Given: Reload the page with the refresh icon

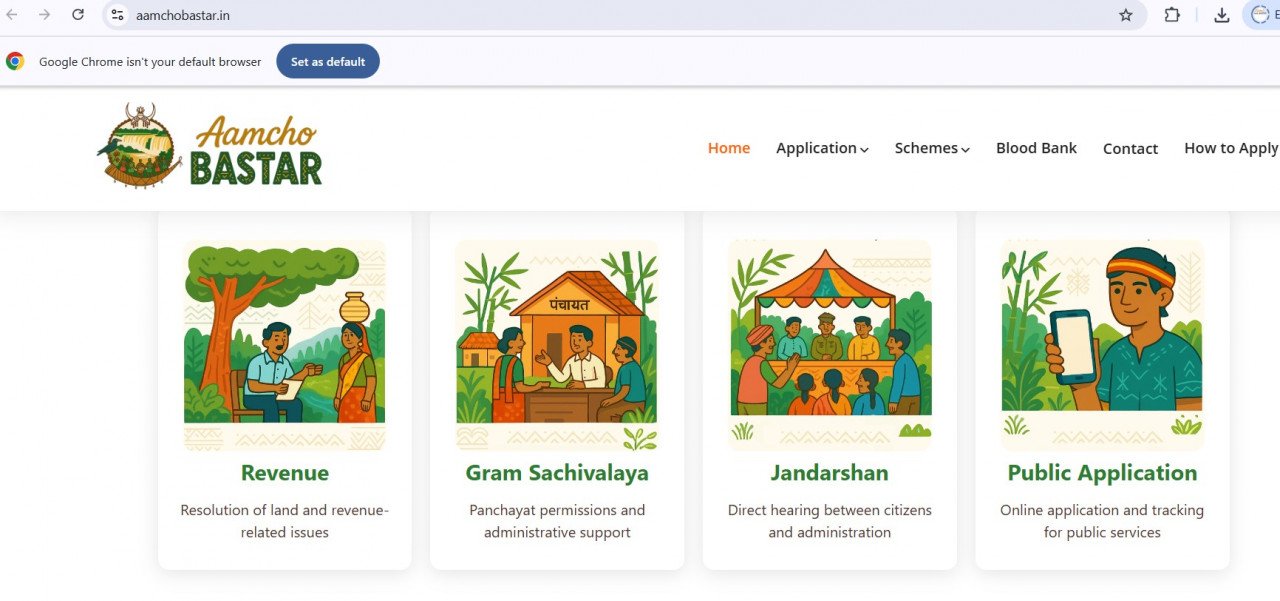Looking at the screenshot, I should [78, 15].
